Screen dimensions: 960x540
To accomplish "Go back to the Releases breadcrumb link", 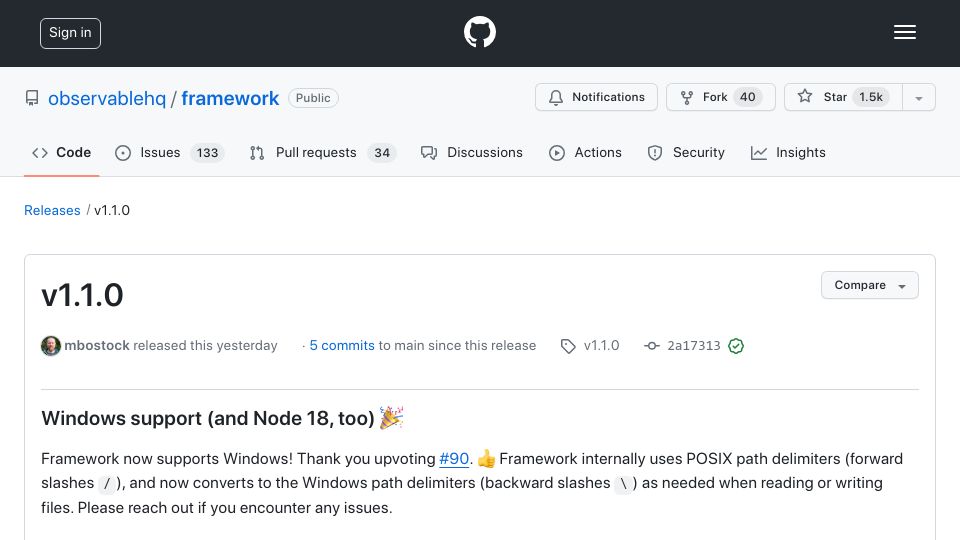I will pyautogui.click(x=52, y=210).
